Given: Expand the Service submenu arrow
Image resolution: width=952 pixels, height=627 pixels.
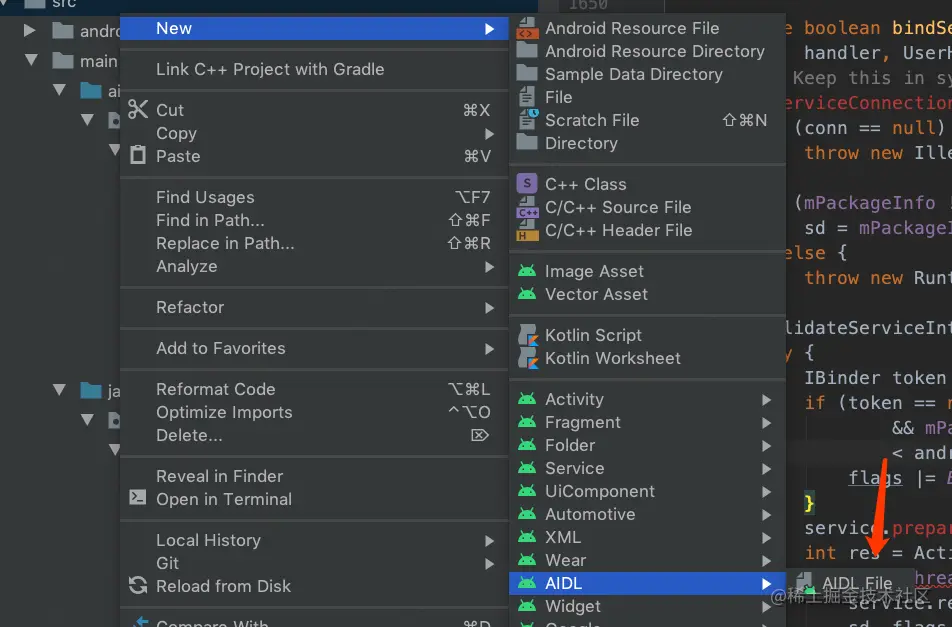Looking at the screenshot, I should (767, 469).
